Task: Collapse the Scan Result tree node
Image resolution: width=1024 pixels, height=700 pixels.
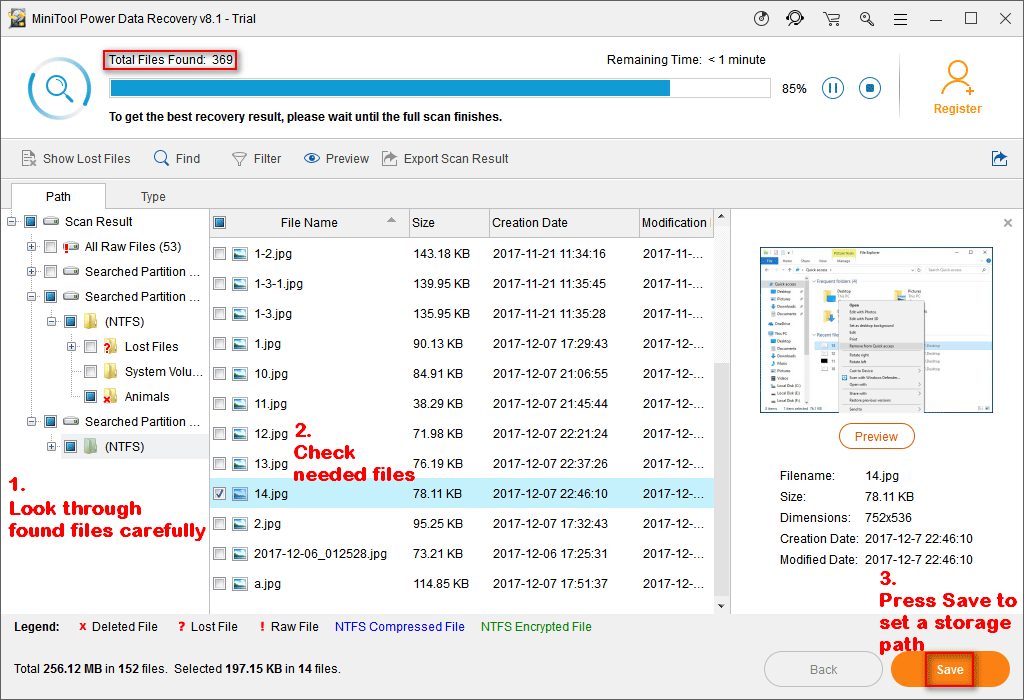Action: tap(11, 222)
